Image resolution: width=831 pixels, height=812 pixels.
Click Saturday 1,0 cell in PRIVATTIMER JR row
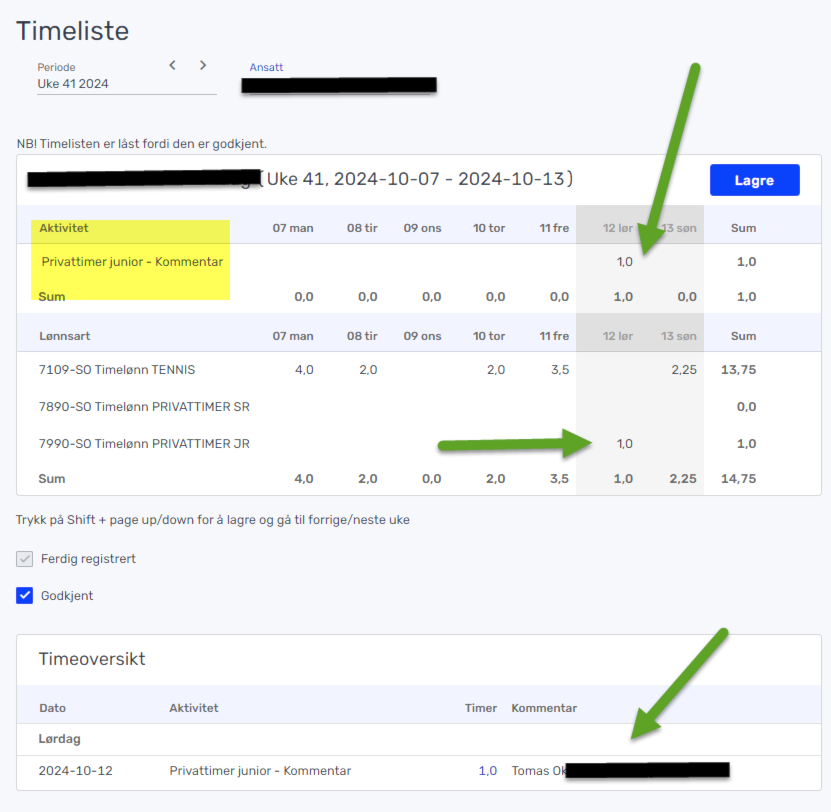click(623, 444)
